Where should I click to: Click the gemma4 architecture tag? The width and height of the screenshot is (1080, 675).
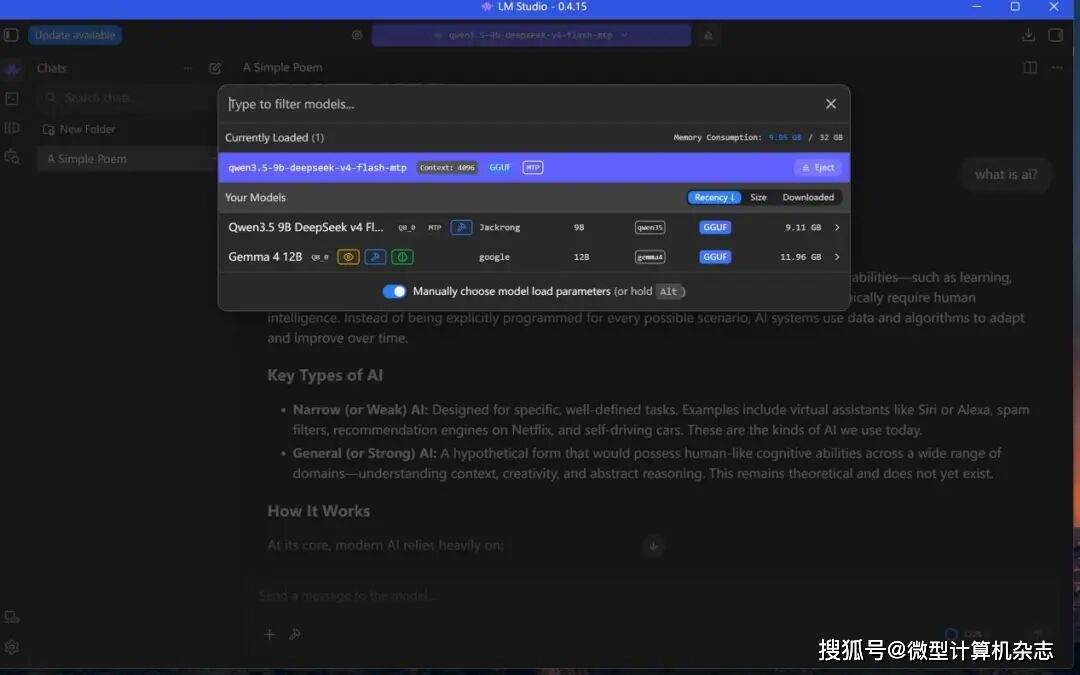point(650,257)
